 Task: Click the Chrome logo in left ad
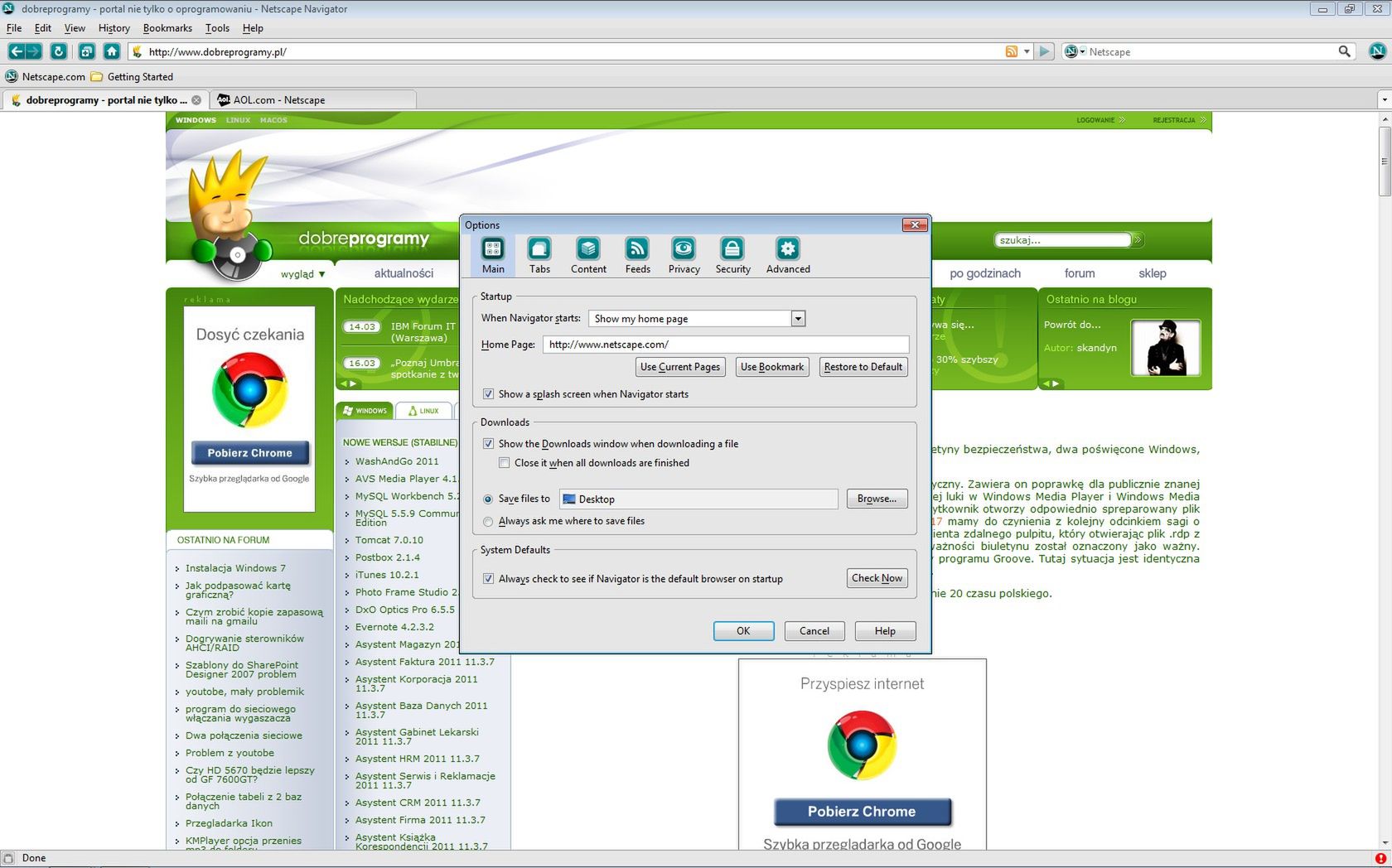(249, 390)
